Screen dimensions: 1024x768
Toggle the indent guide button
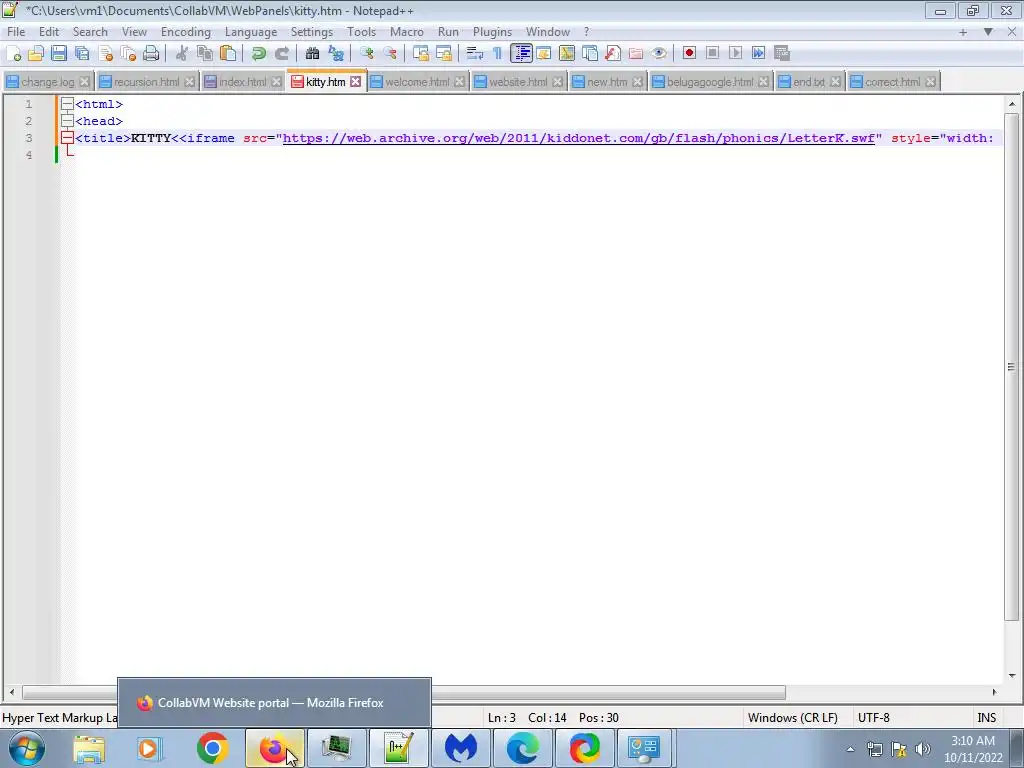521,54
